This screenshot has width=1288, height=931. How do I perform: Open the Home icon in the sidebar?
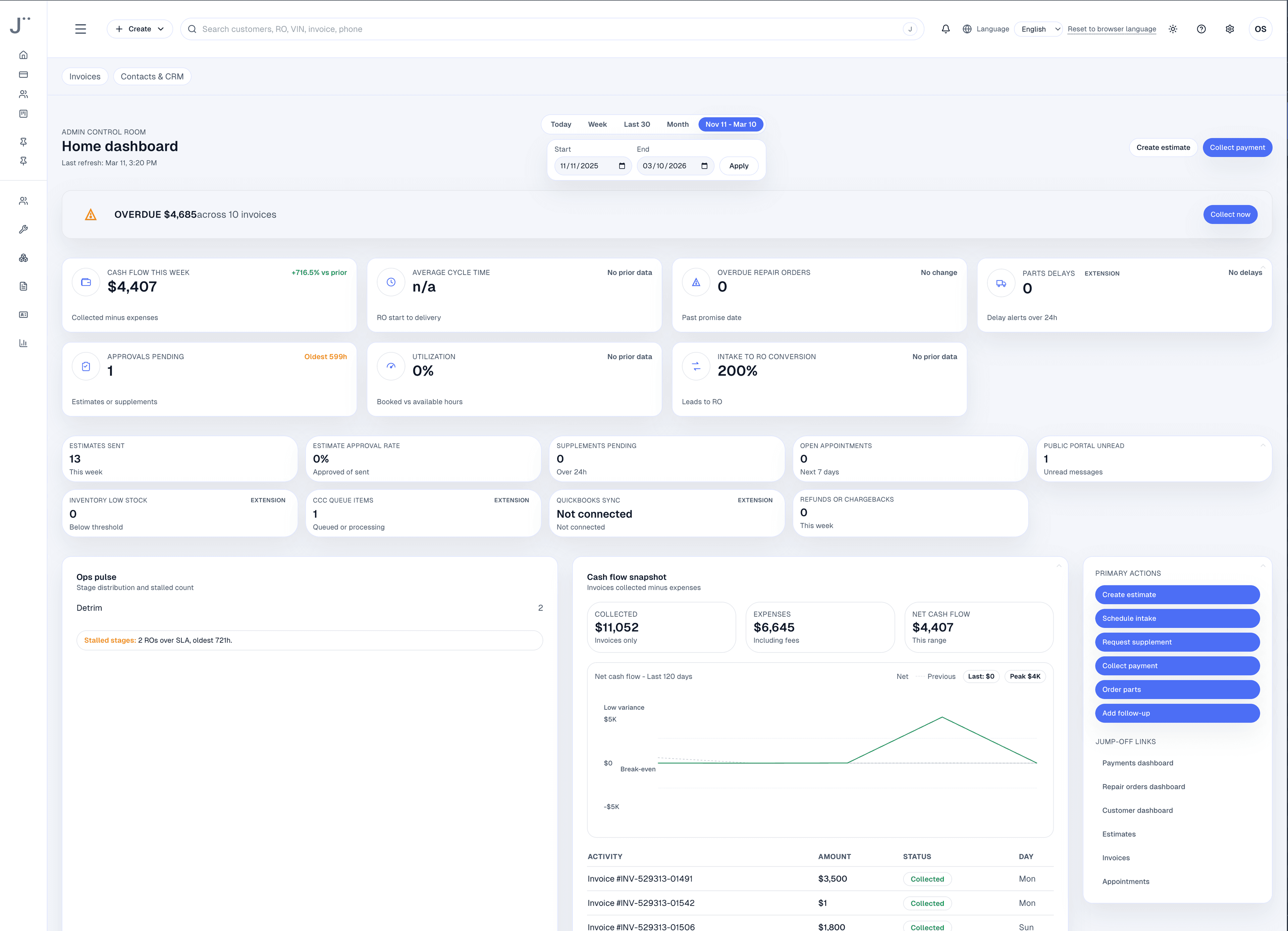point(23,55)
